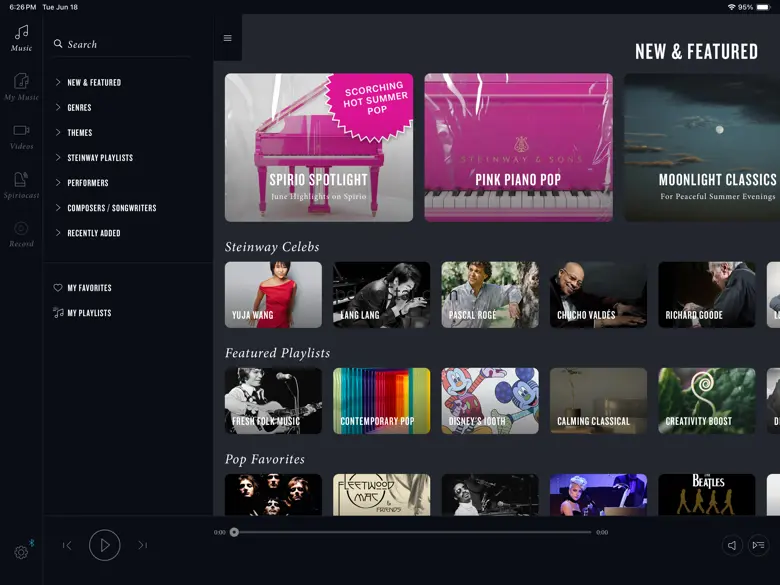Open the Pink Piano Pop card
780x585 pixels.
pos(518,148)
